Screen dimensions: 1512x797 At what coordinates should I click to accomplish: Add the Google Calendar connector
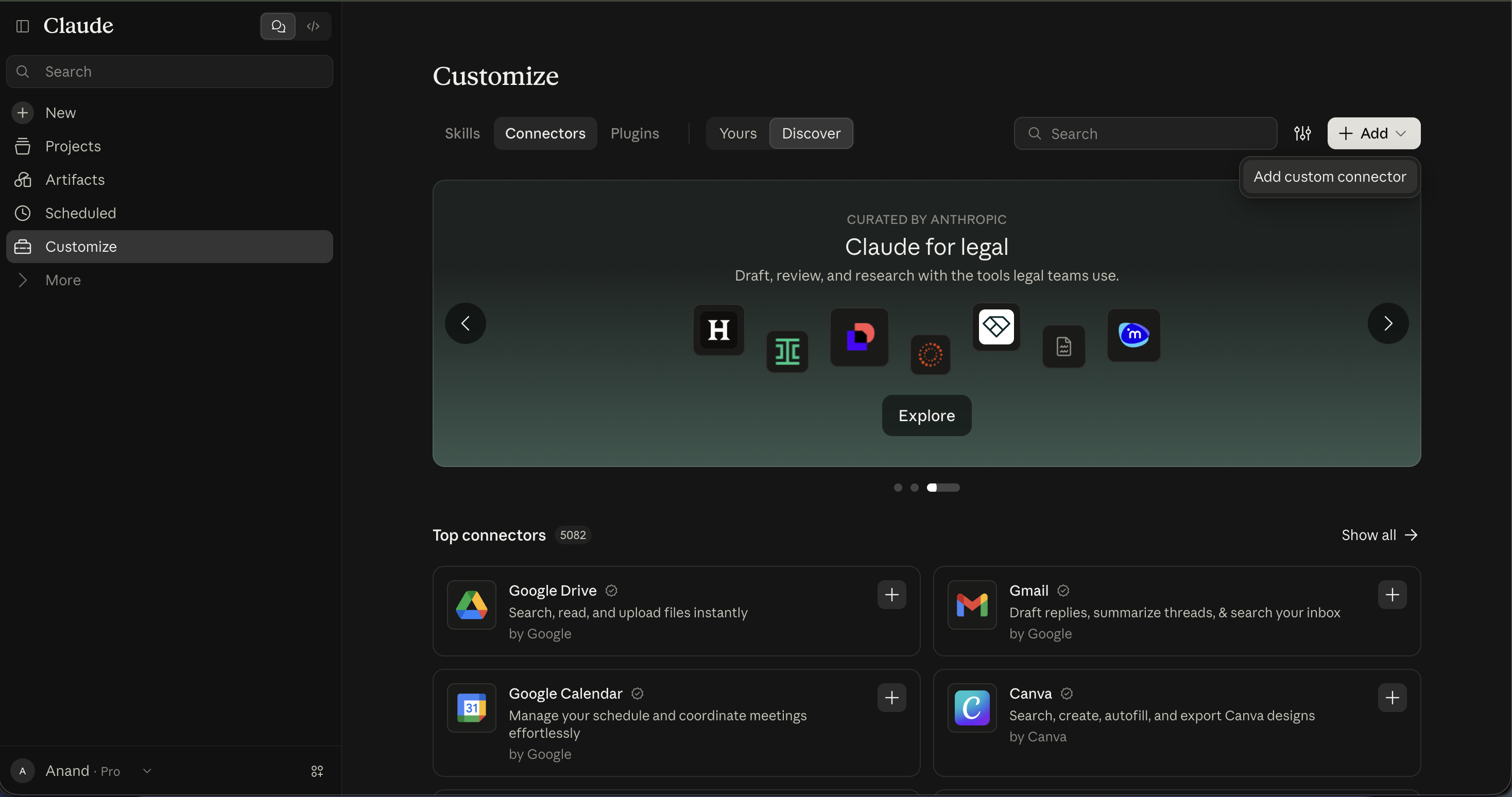[891, 697]
